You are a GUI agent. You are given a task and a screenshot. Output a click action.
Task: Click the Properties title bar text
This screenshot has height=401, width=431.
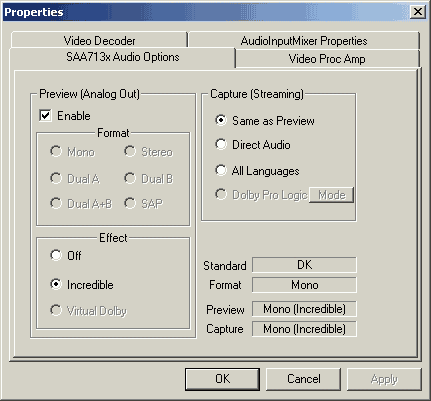pyautogui.click(x=34, y=12)
